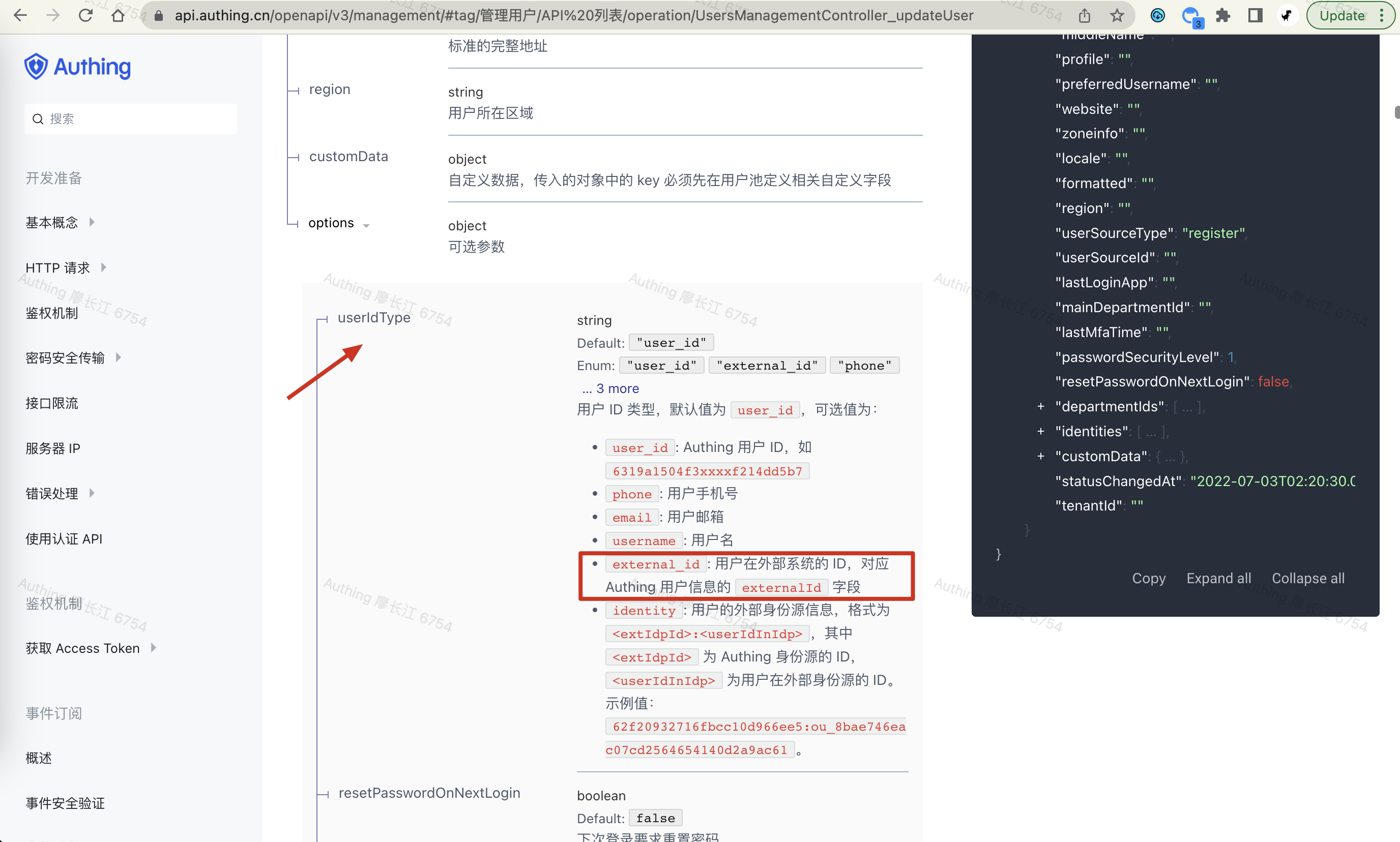Bookmark page with star icon

coord(1117,15)
